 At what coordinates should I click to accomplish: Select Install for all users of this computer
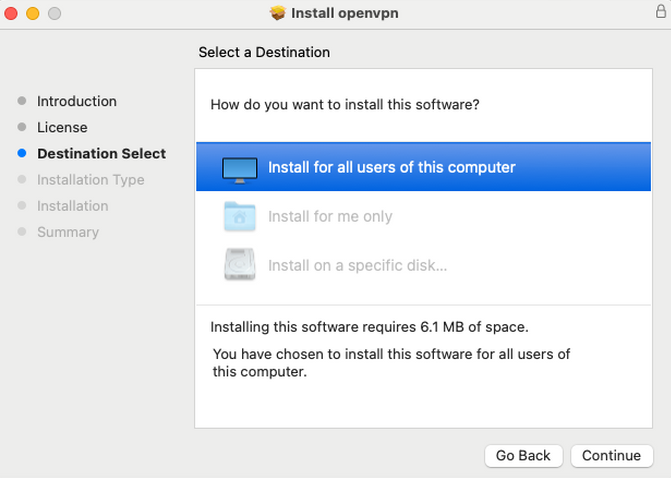coord(423,167)
